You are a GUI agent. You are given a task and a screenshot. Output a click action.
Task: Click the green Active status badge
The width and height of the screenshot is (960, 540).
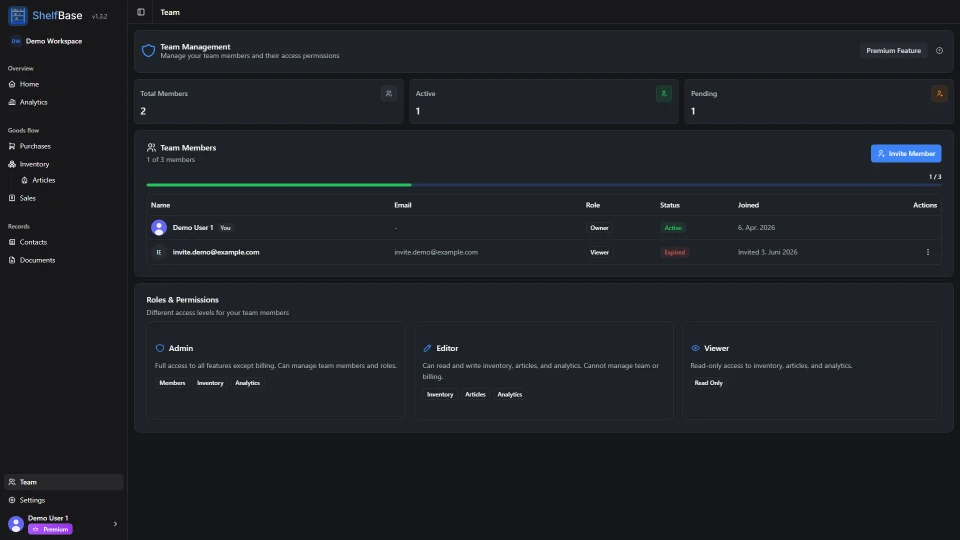point(673,228)
